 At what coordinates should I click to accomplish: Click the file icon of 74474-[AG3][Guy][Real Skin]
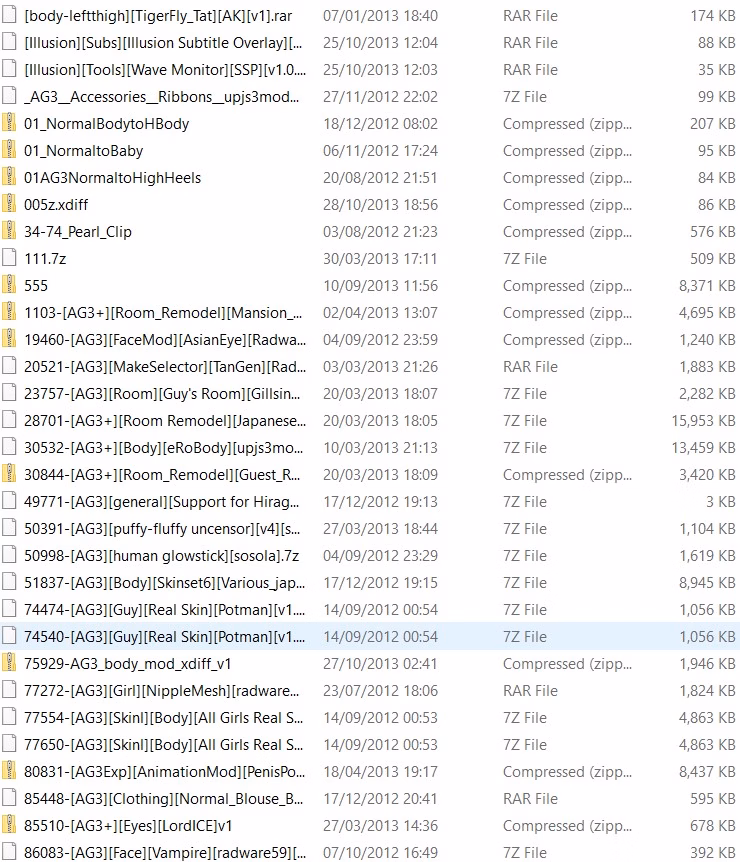[9, 609]
